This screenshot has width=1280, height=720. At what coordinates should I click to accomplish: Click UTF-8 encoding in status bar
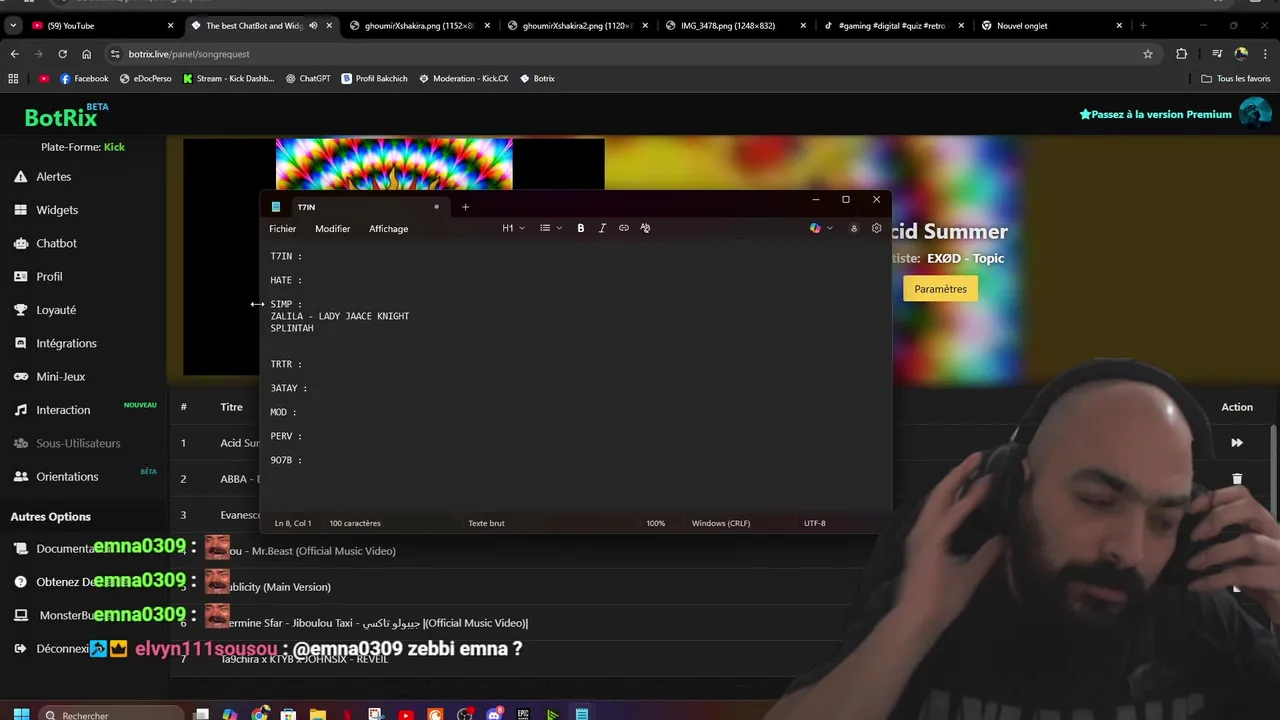coord(814,523)
